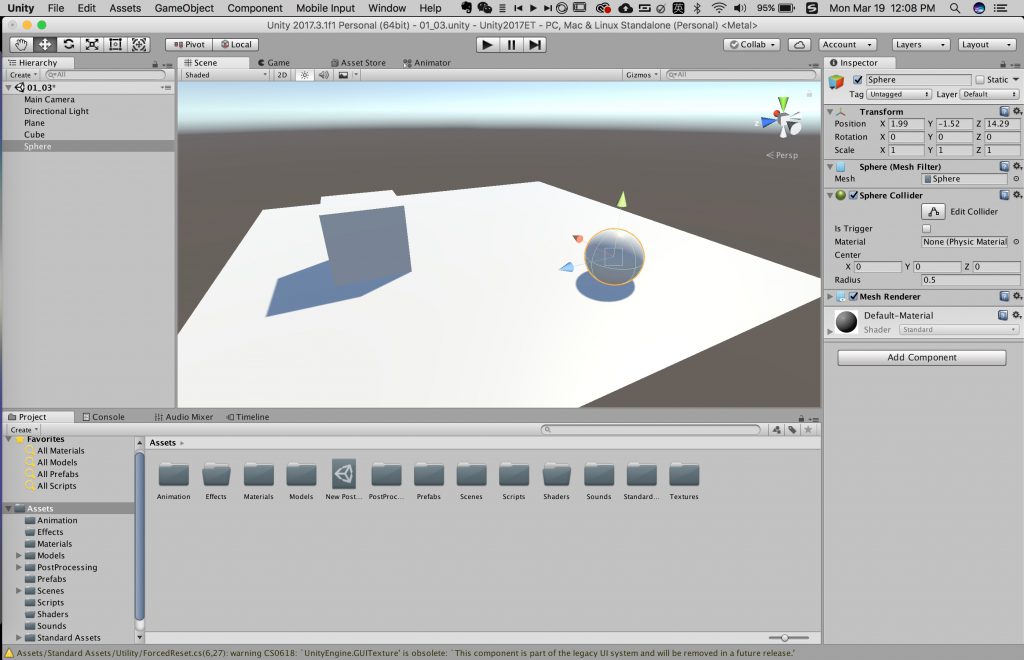1024x660 pixels.
Task: Select the Rotate tool
Action: click(68, 44)
